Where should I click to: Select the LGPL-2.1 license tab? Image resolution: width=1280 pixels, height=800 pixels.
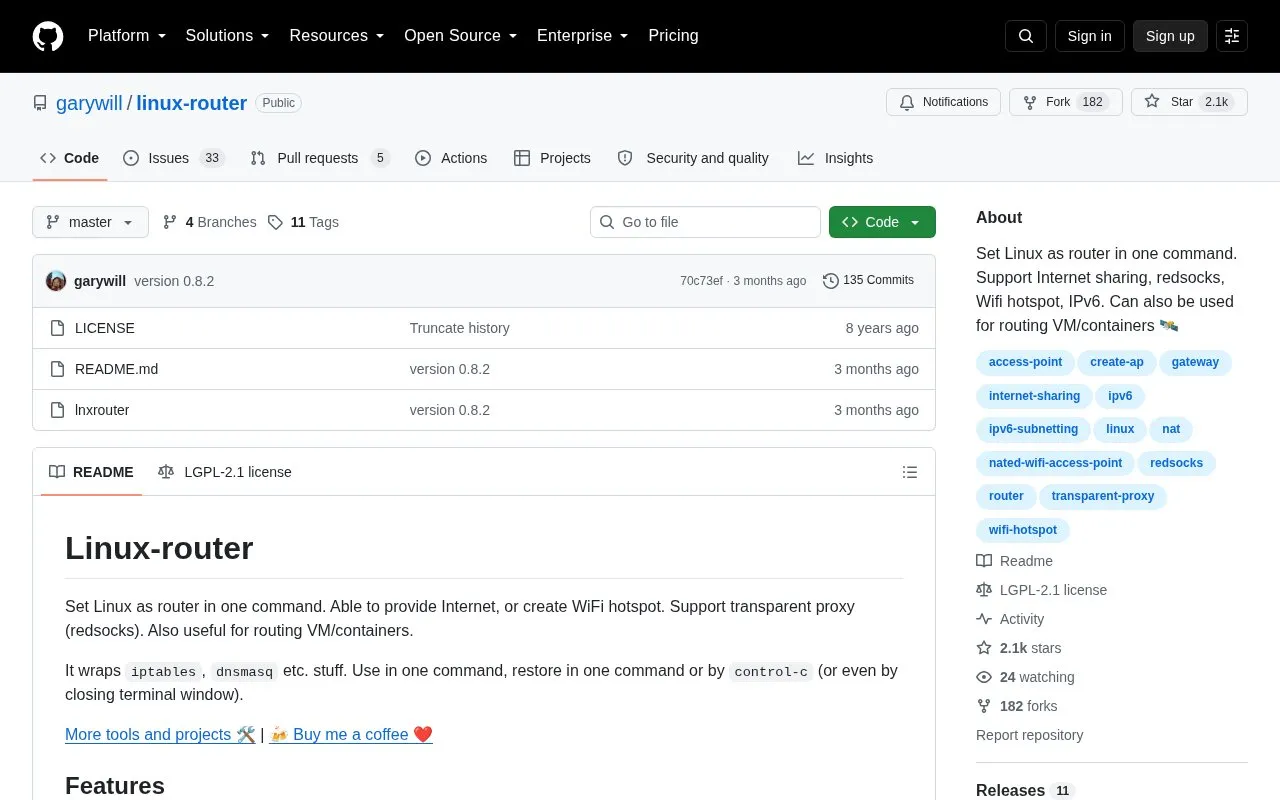(x=225, y=472)
